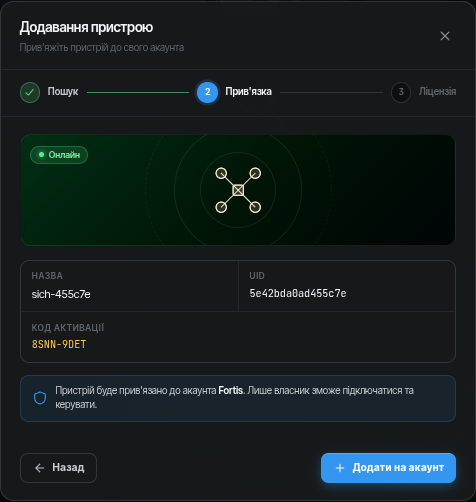Click the shield icon in info notice
The image size is (476, 502).
click(x=40, y=398)
